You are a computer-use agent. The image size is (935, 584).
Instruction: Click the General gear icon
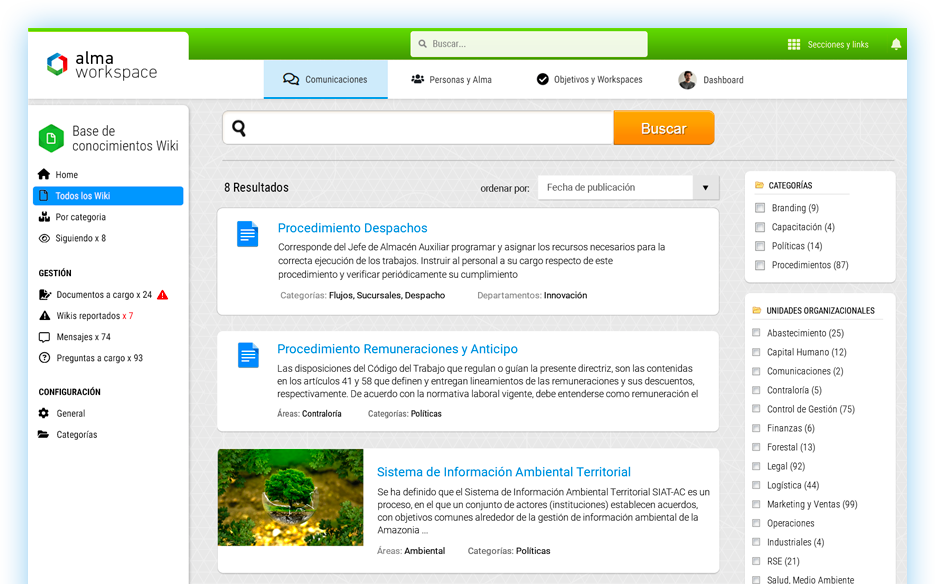pos(44,413)
